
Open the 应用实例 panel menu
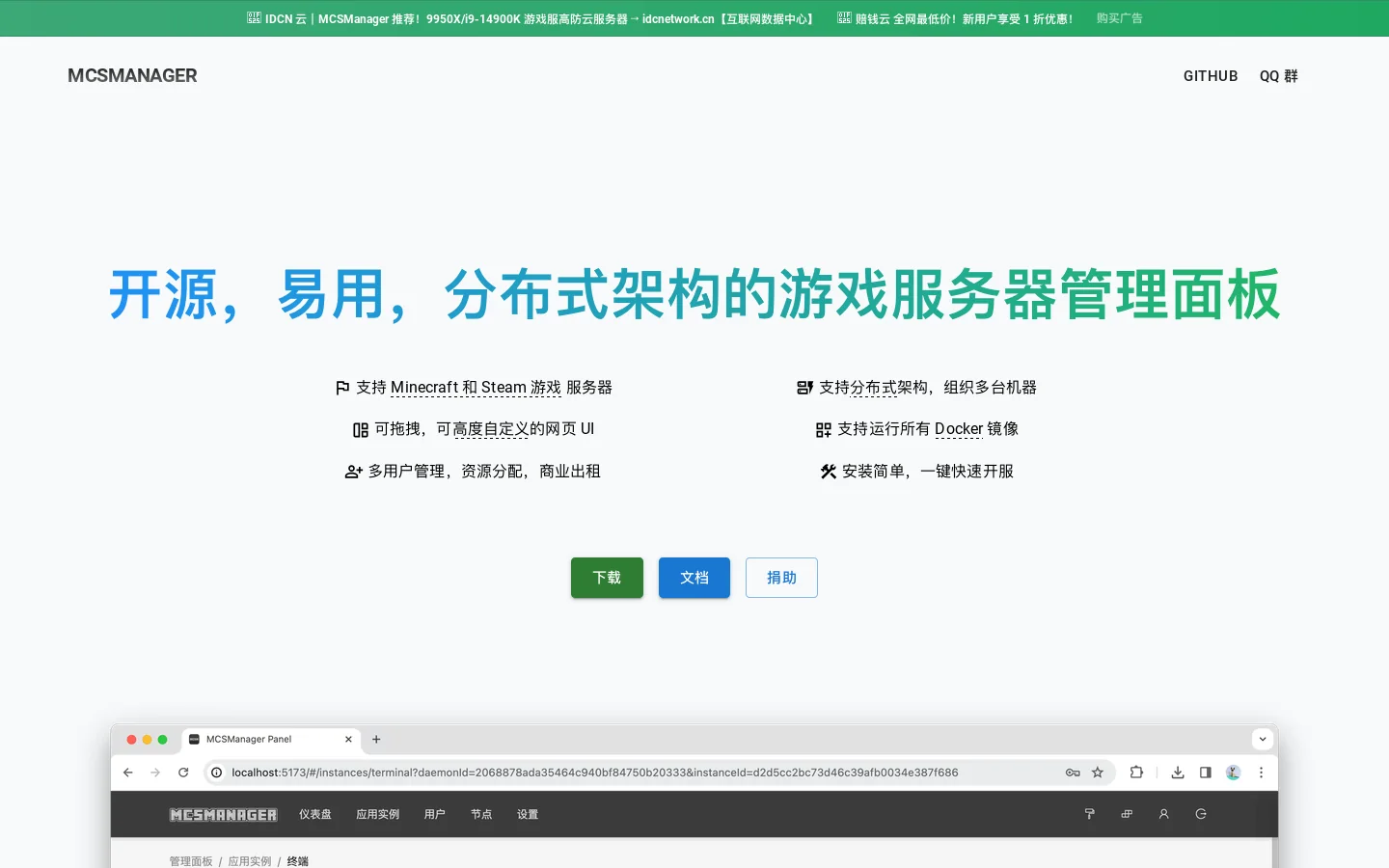pos(378,815)
